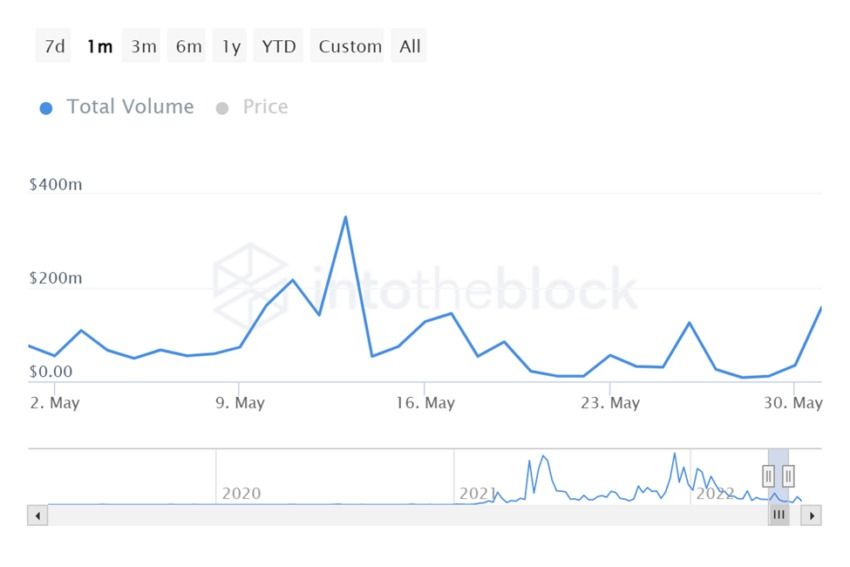Viewport: 850px width, 567px height.
Task: Select the 3m time range
Action: point(143,46)
